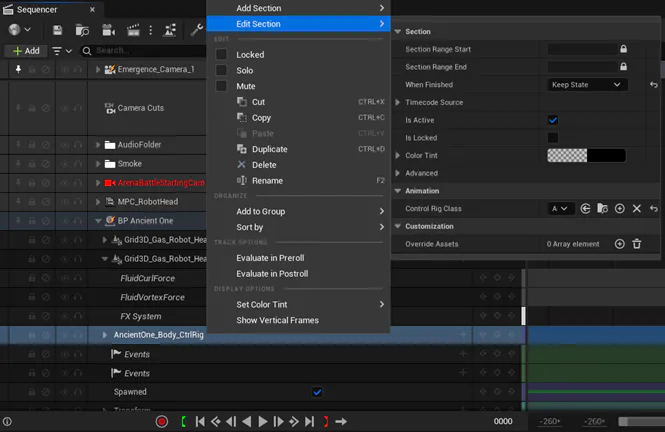Toggle the Is Active checkbox

(553, 120)
